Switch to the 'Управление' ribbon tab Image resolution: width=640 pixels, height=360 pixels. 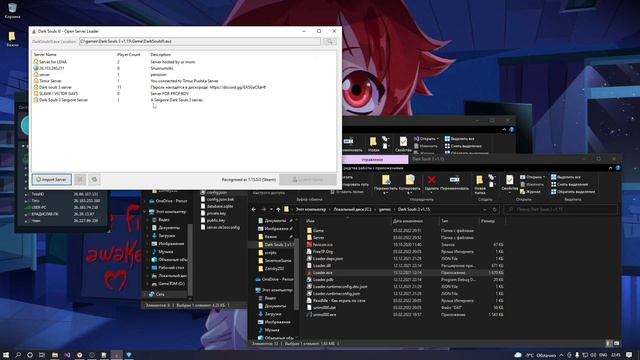coord(372,160)
